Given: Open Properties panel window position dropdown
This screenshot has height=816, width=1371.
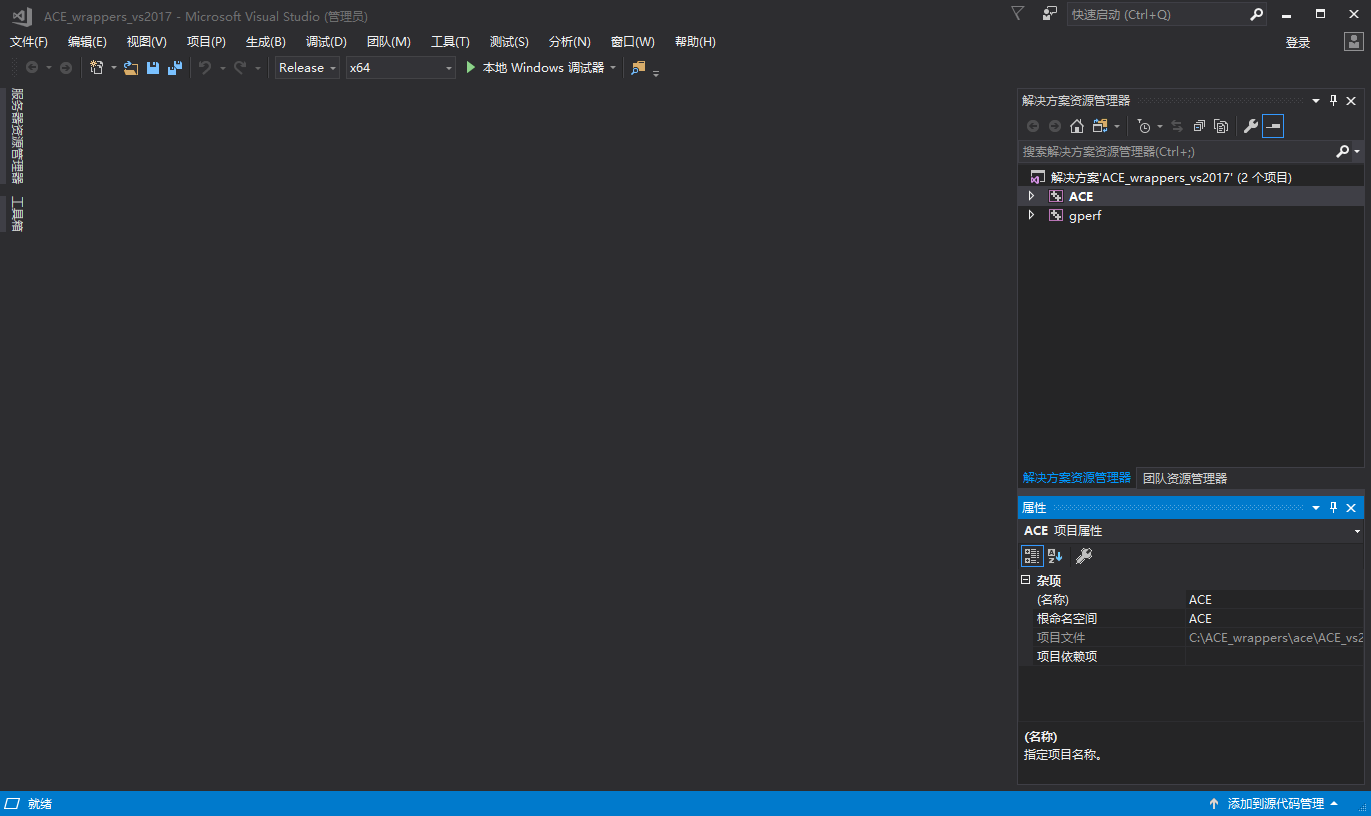Looking at the screenshot, I should (x=1316, y=507).
